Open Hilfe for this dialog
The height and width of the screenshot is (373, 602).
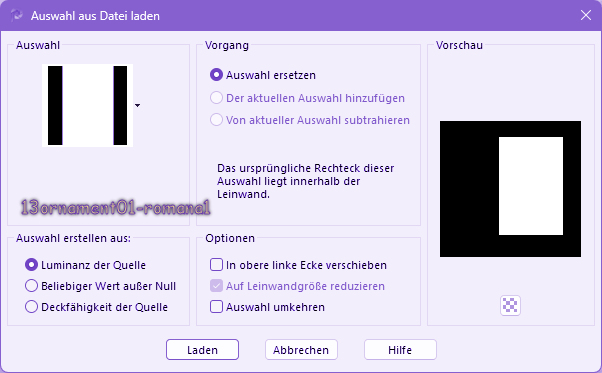pyautogui.click(x=400, y=350)
